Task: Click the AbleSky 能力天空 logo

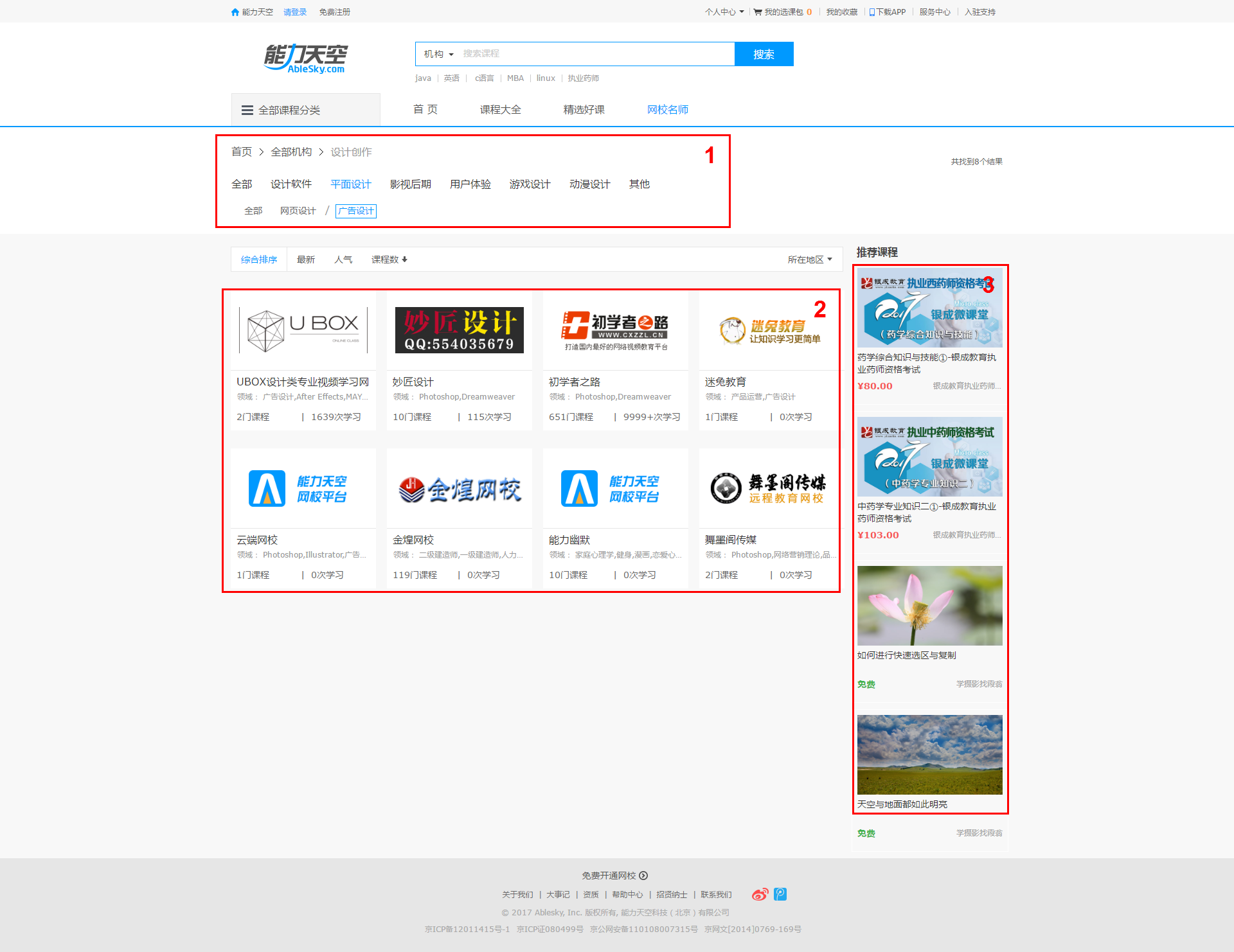Action: pyautogui.click(x=305, y=58)
